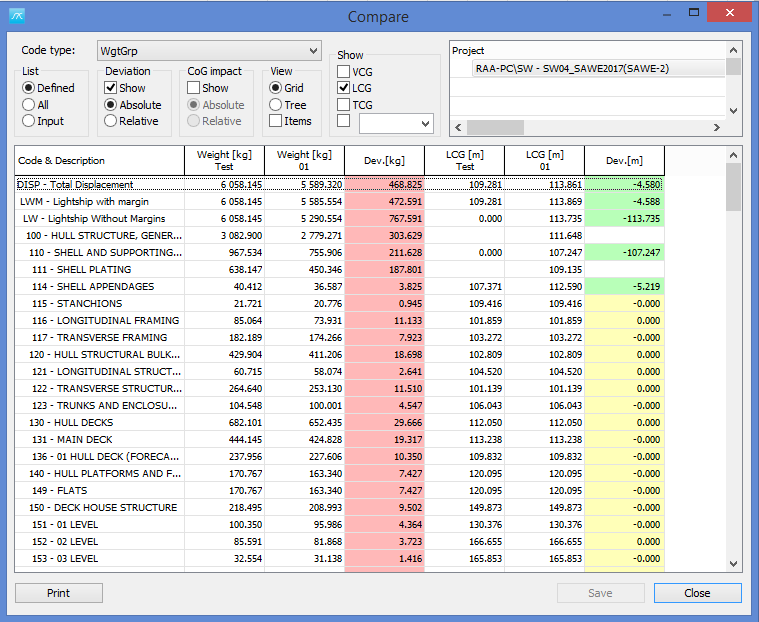Select Relative deviation mode
This screenshot has width=759, height=622.
pos(111,121)
